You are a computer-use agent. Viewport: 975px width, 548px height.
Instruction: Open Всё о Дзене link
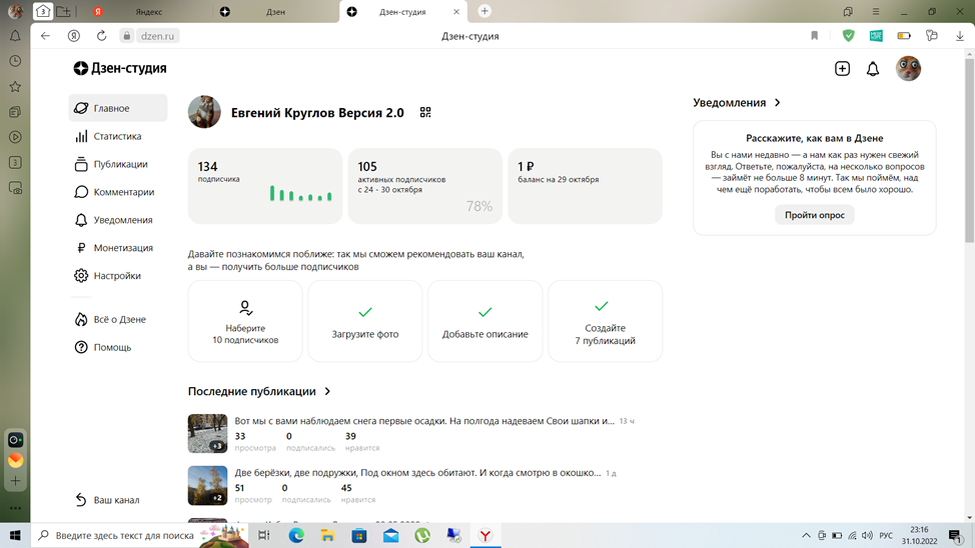118,319
